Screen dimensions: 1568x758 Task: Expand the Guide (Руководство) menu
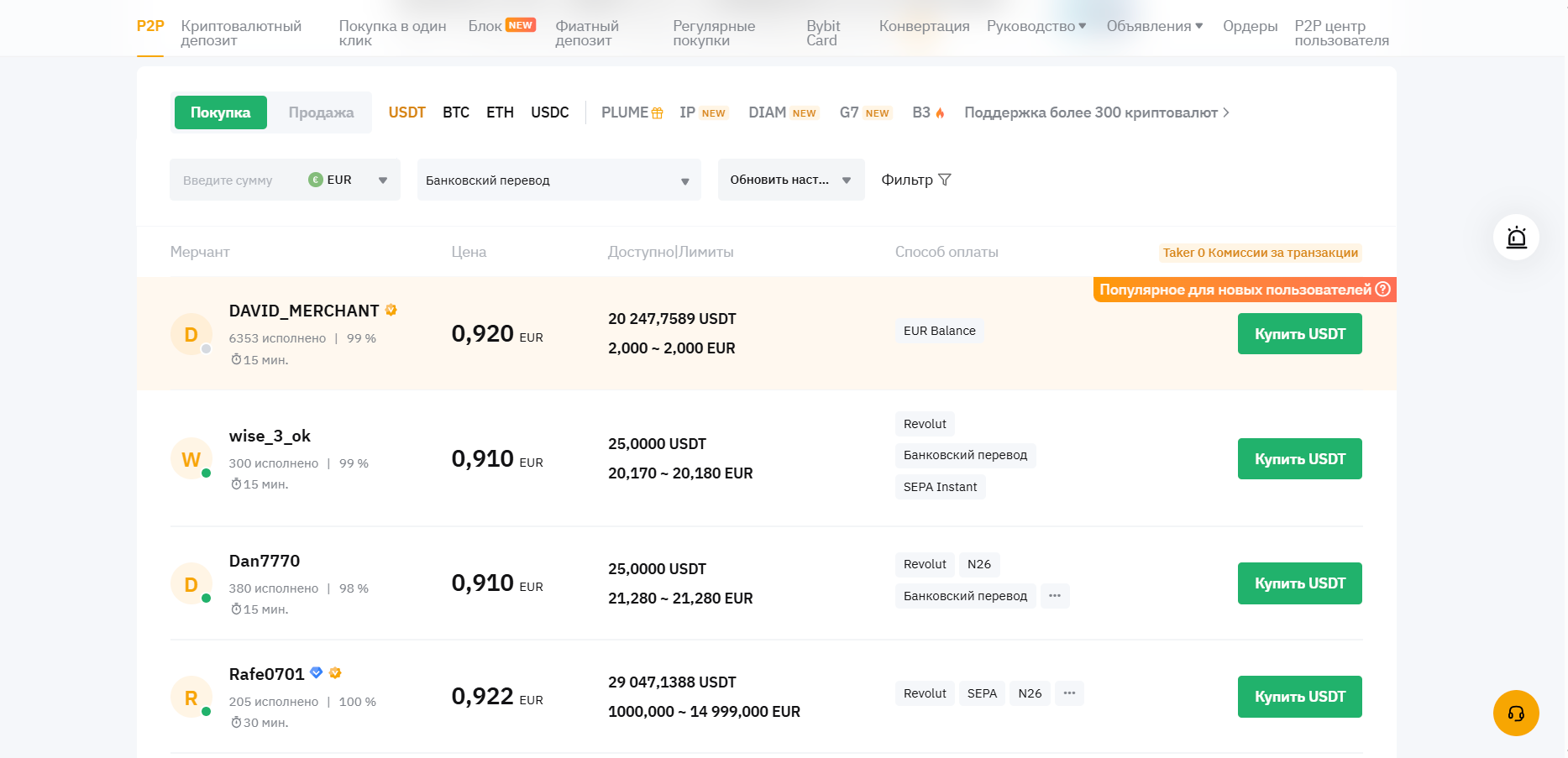[1036, 26]
